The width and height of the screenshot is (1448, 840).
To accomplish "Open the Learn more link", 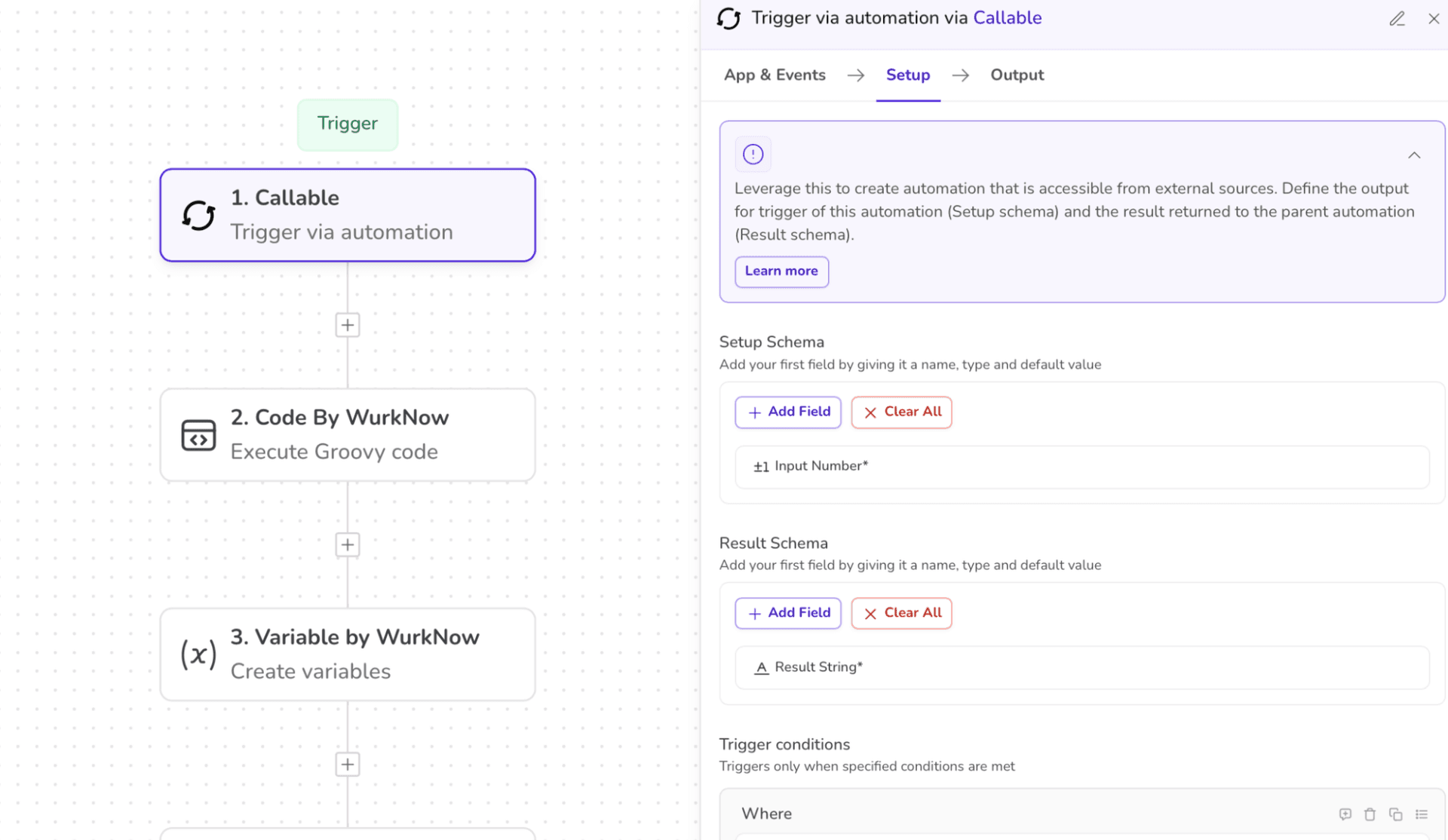I will tap(781, 271).
